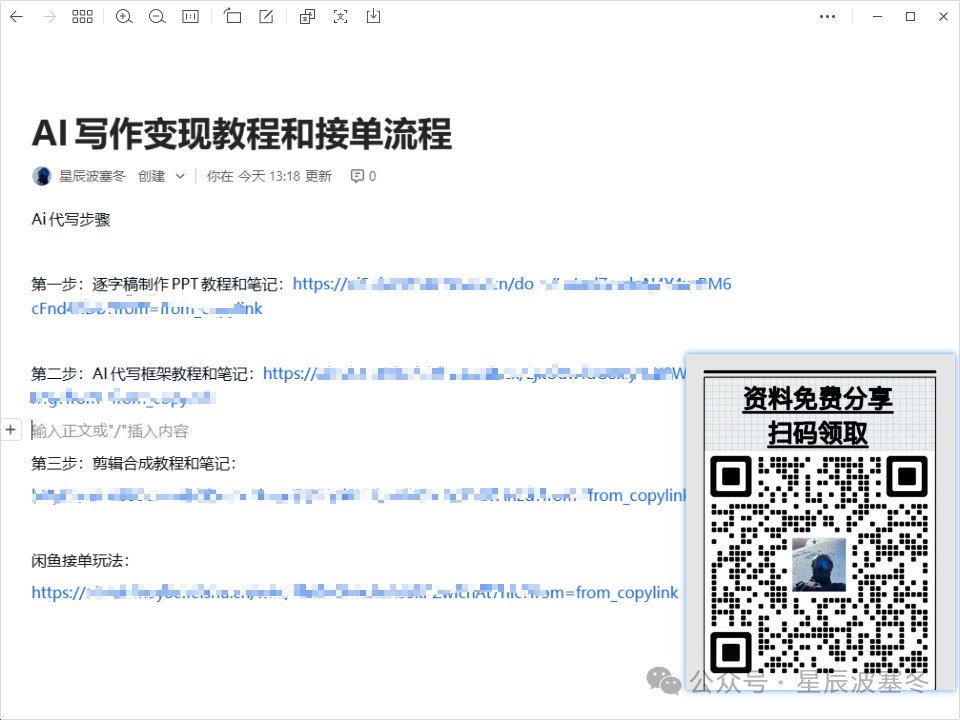Click the QR code image
This screenshot has width=960, height=720.
819,563
